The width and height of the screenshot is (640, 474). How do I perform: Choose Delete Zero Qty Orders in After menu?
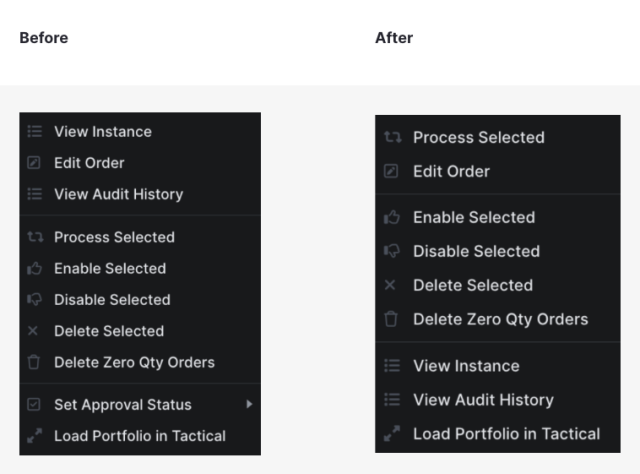click(500, 319)
